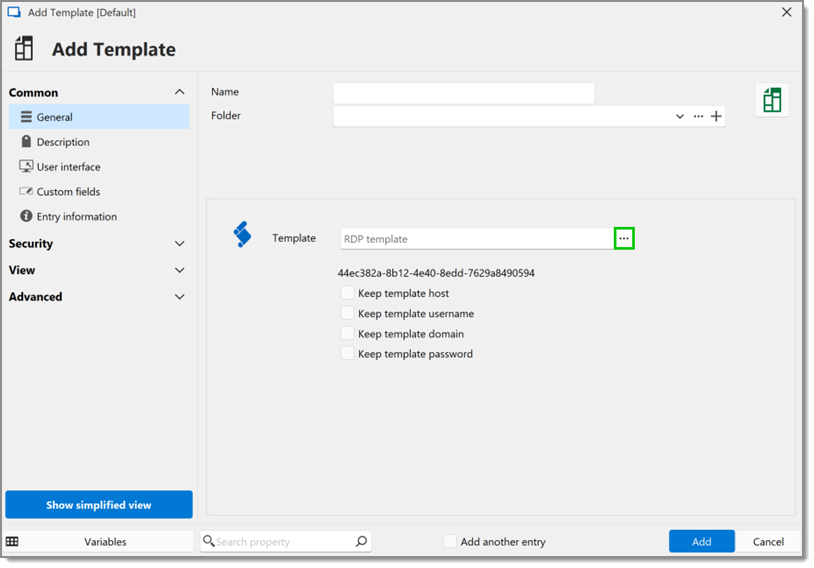The image size is (814, 568).
Task: Expand the Advanced section chevron
Action: click(x=180, y=297)
